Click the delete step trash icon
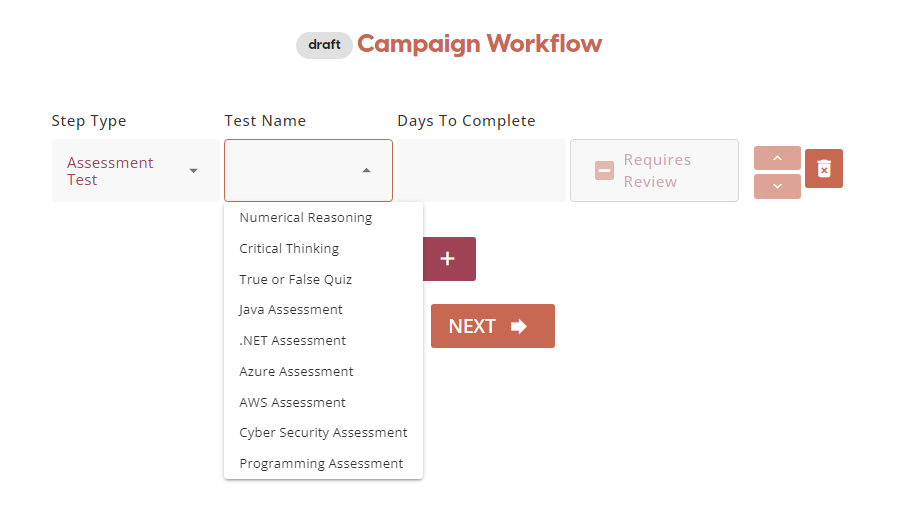 [824, 169]
